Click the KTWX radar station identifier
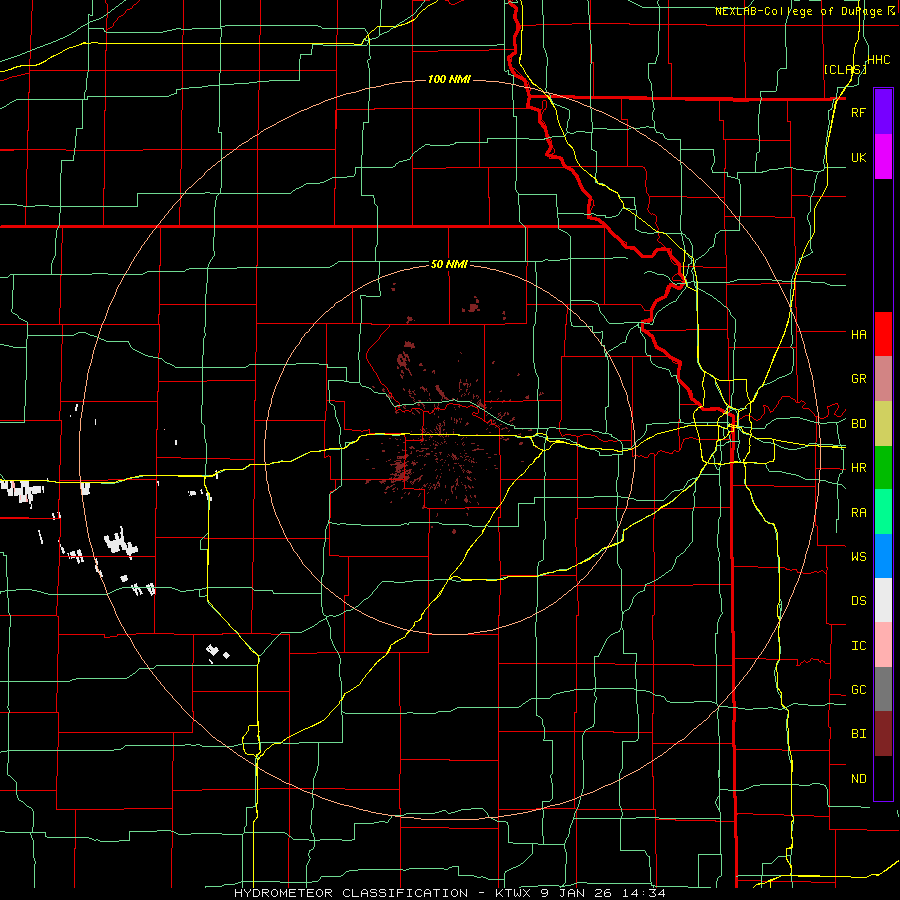 [515, 893]
